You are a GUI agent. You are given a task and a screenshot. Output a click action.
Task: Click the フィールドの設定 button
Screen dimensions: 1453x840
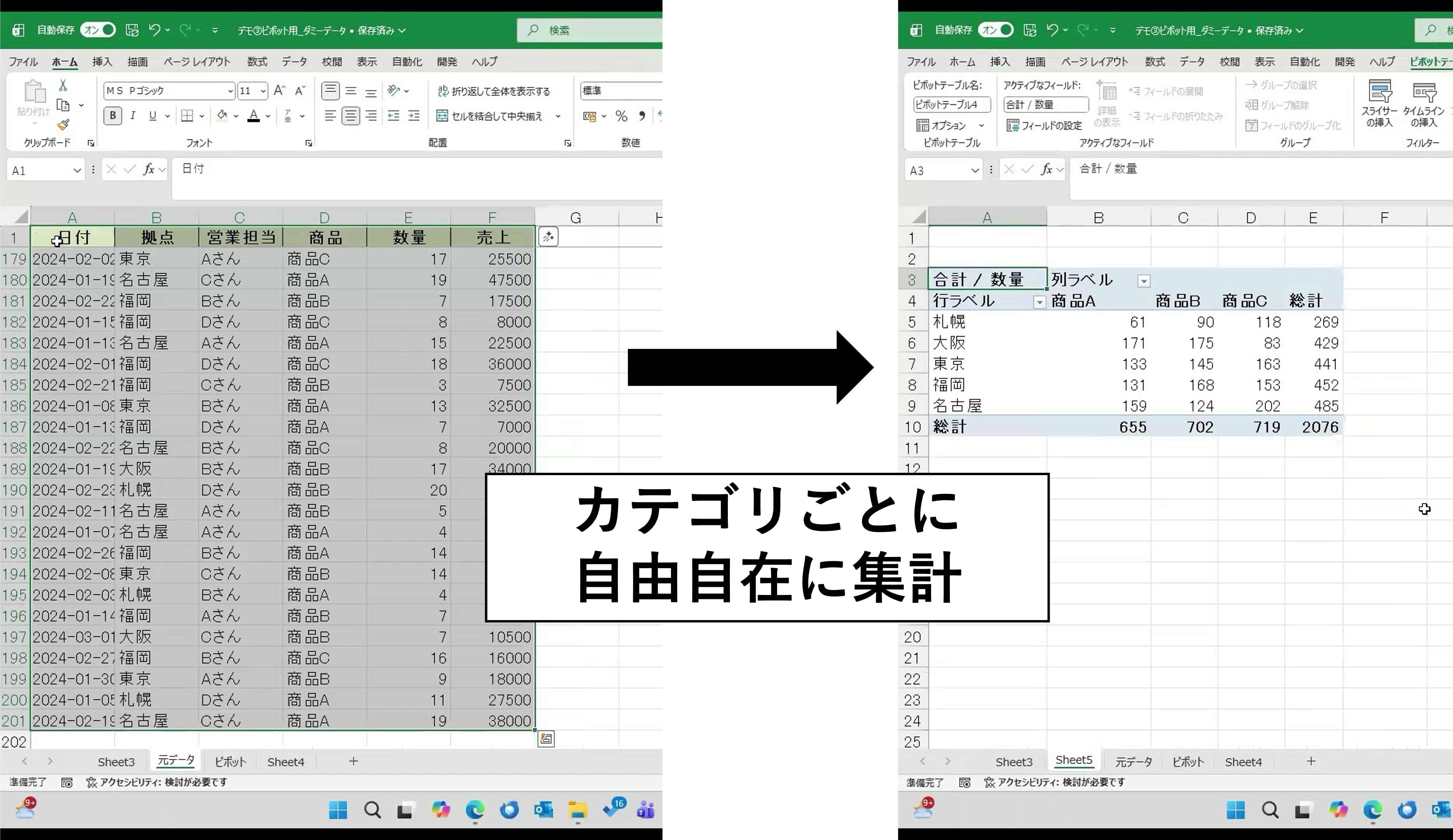1045,125
